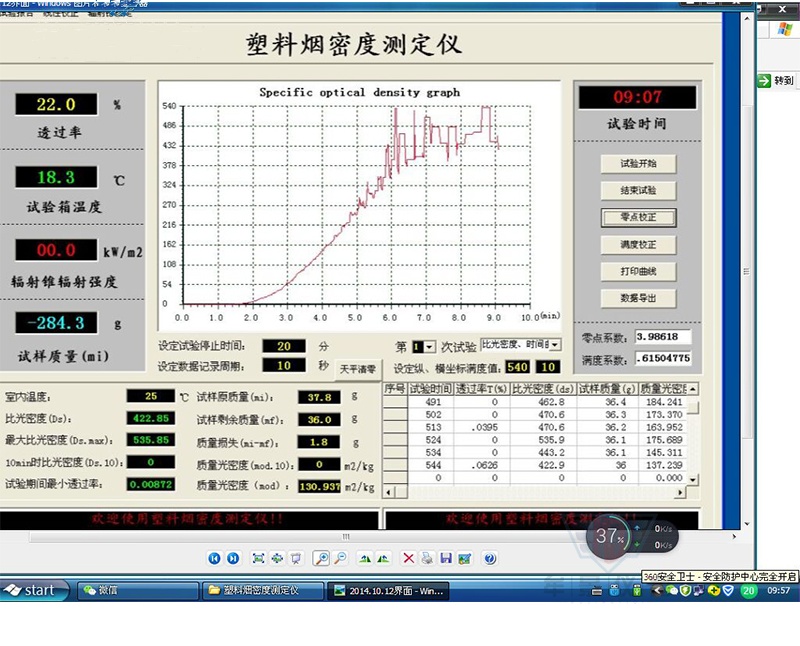Click the viewer horizontal scrollbar thumb
Screen dimensions: 800x646
(346, 537)
